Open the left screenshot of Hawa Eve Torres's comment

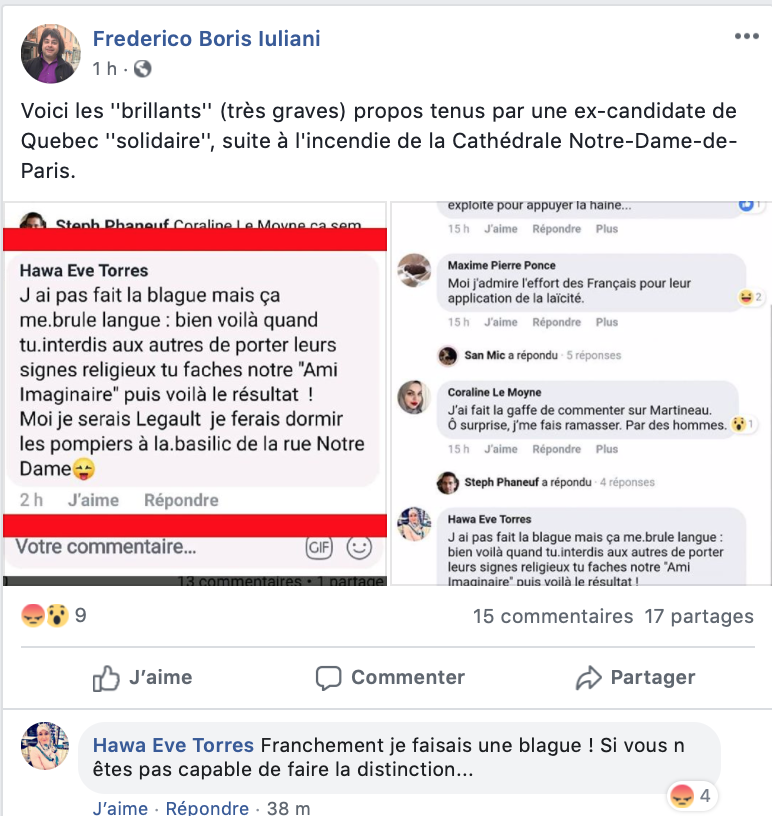(x=195, y=394)
